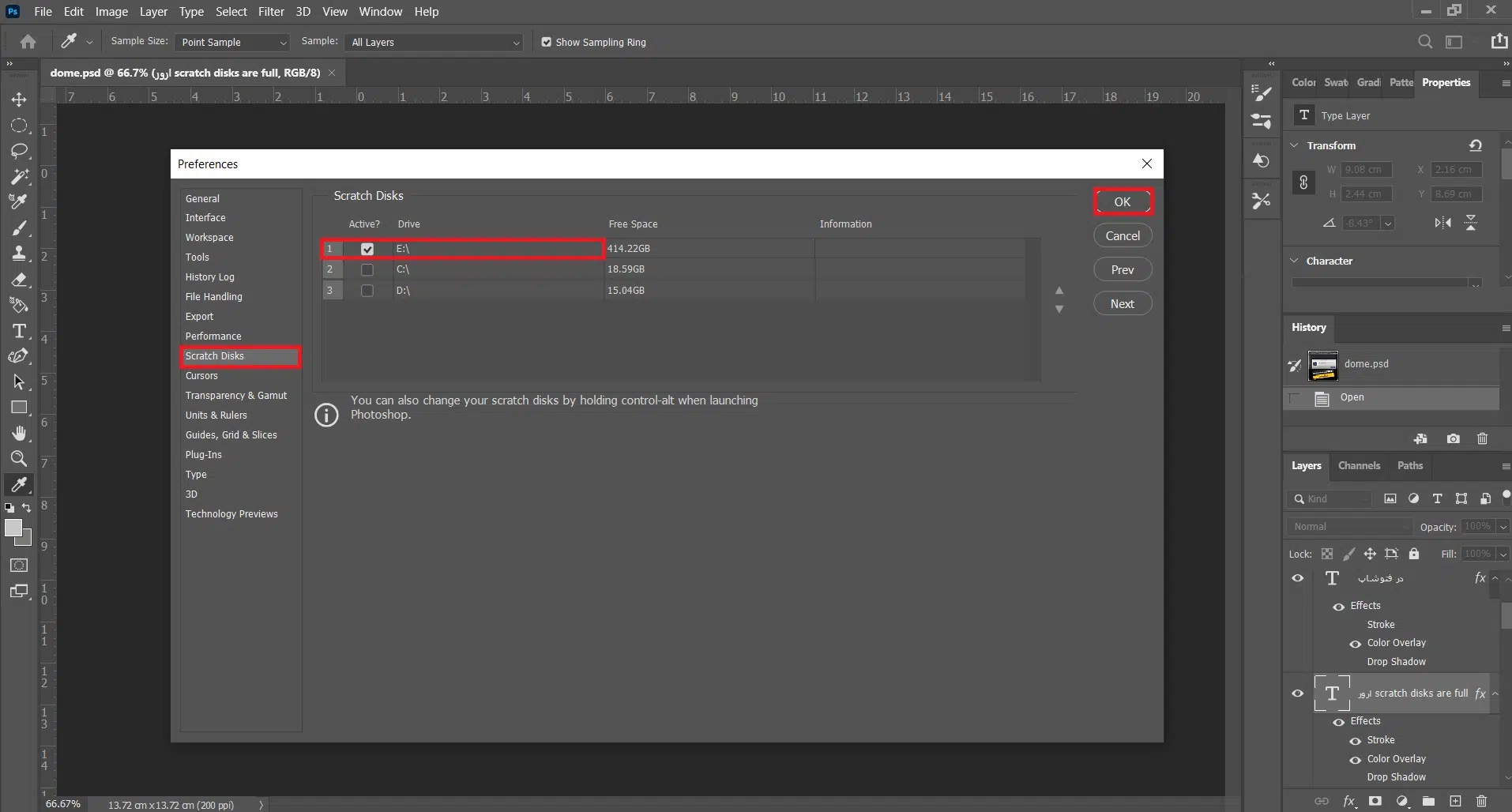This screenshot has width=1512, height=812.
Task: Create new snapshot camera icon
Action: (x=1453, y=438)
